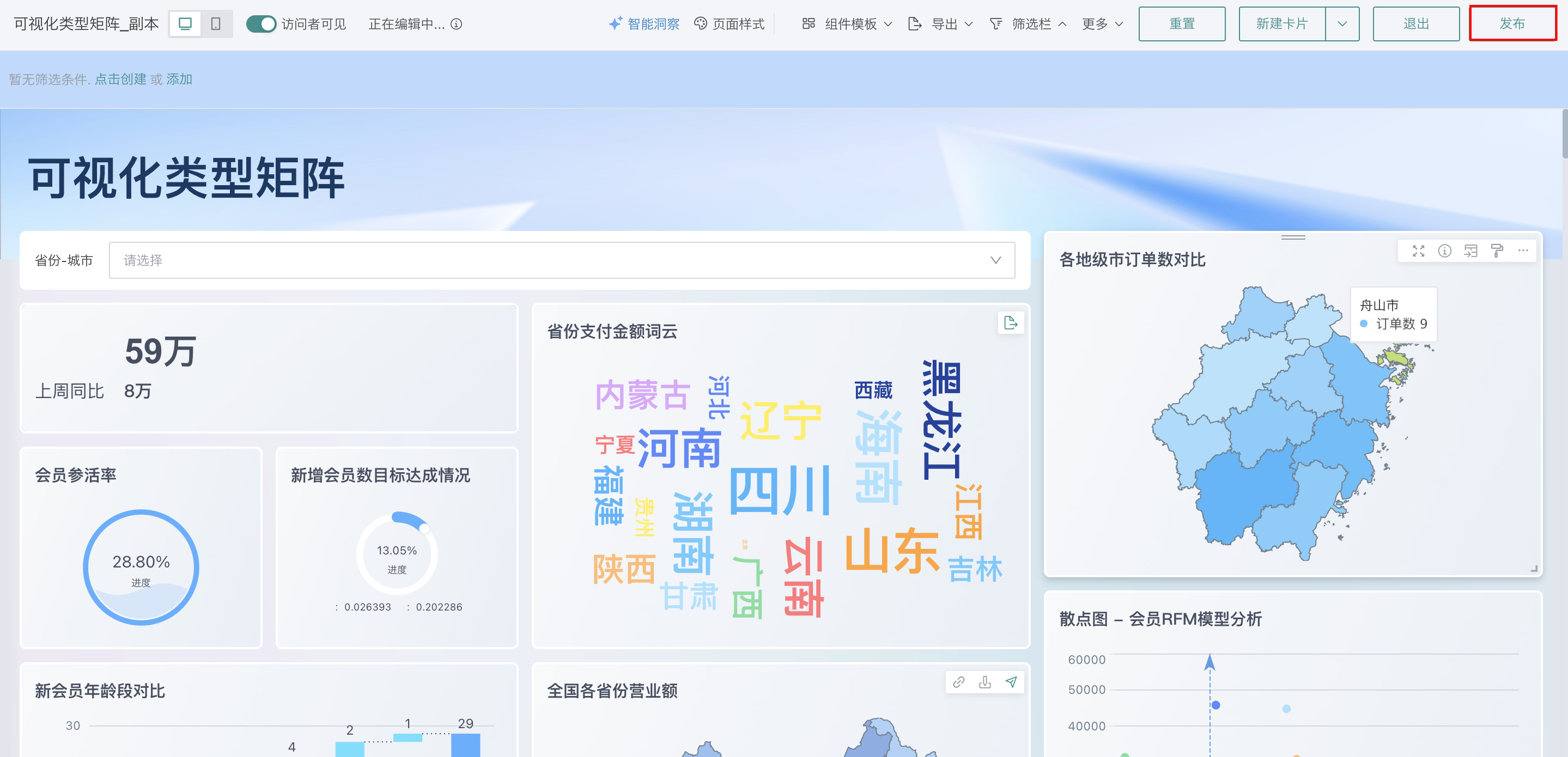This screenshot has height=757, width=1568.
Task: Expand the city orders card to fullscreen
Action: coord(1418,251)
